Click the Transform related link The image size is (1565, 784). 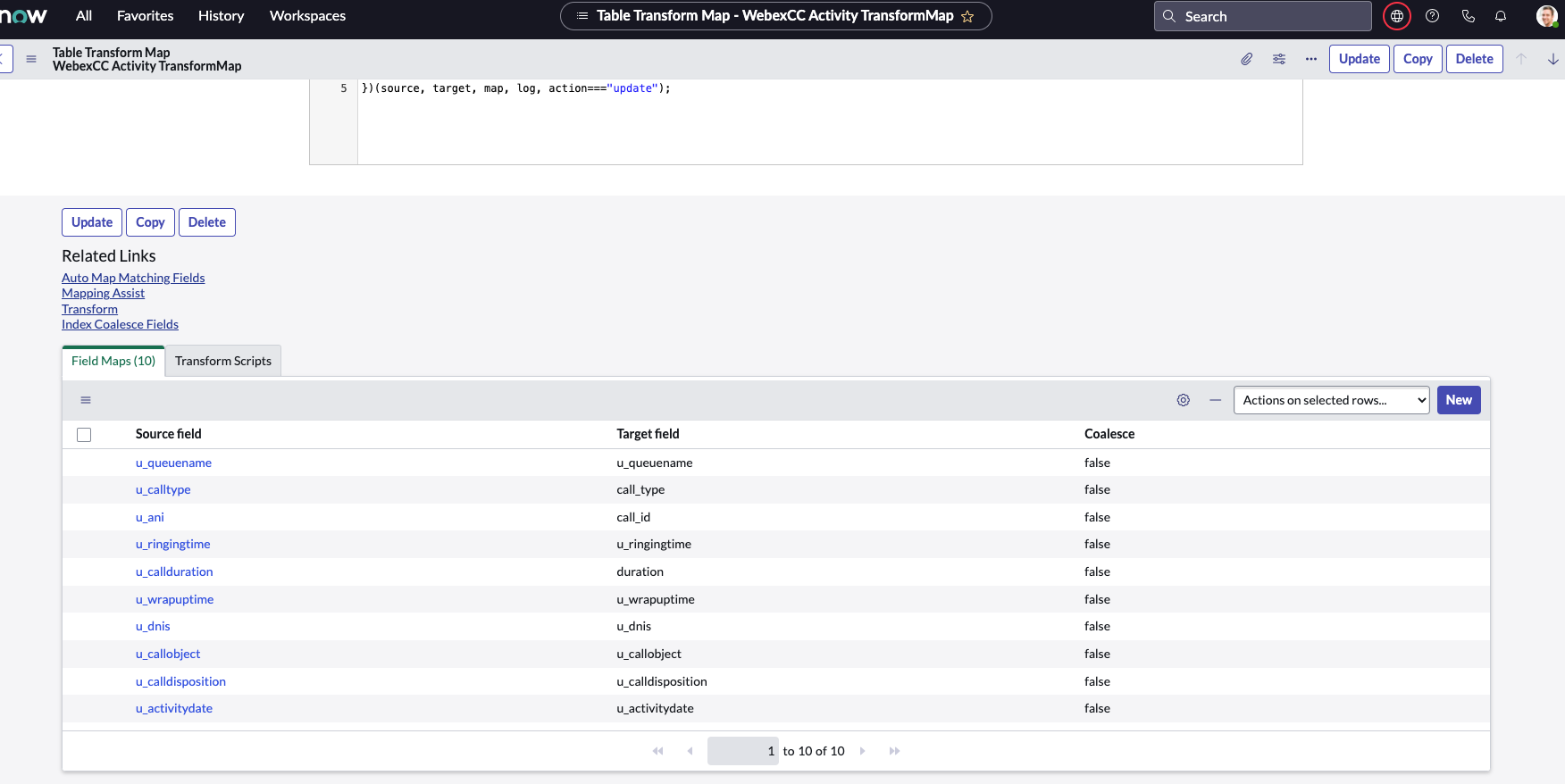(x=89, y=309)
